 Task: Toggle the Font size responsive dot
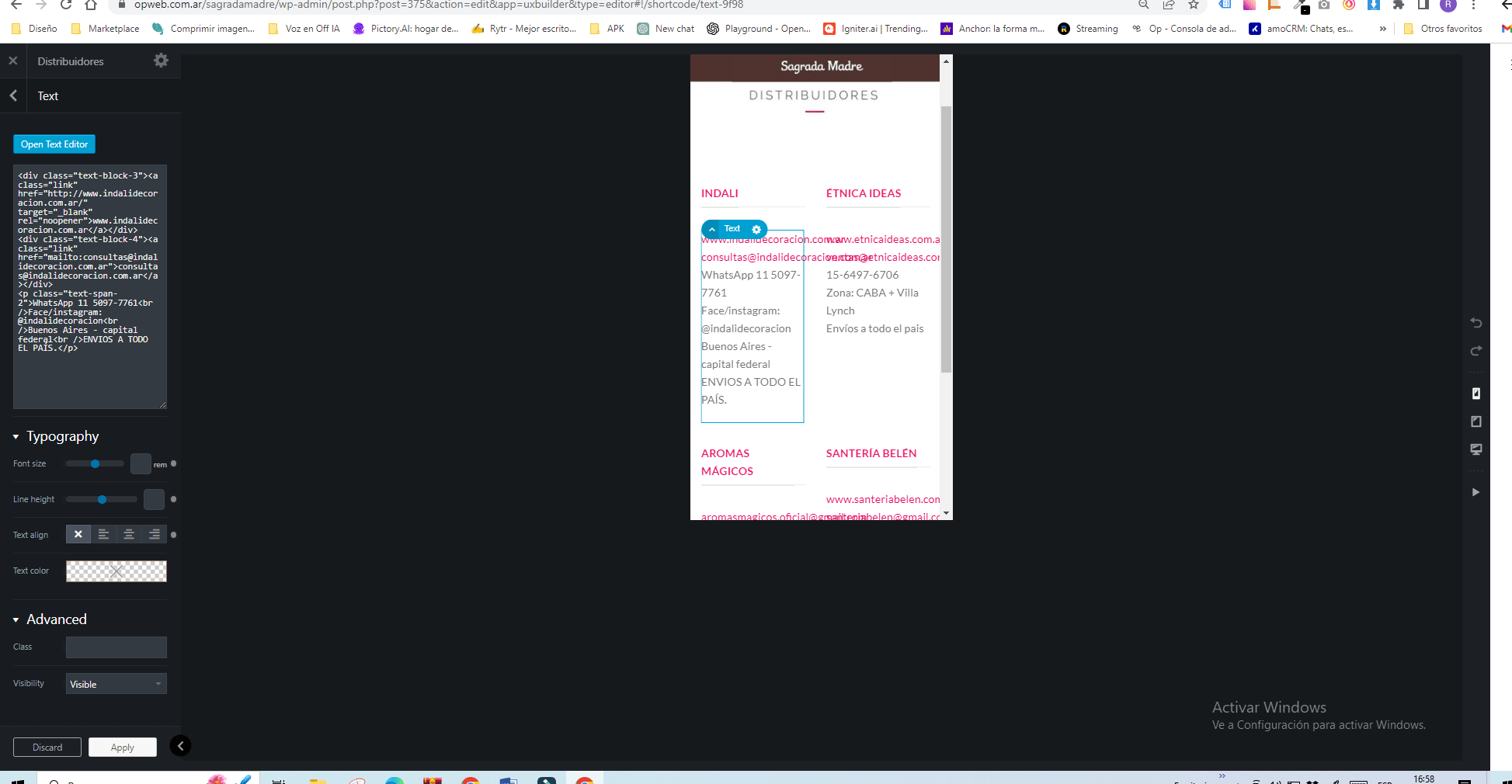pyautogui.click(x=173, y=463)
